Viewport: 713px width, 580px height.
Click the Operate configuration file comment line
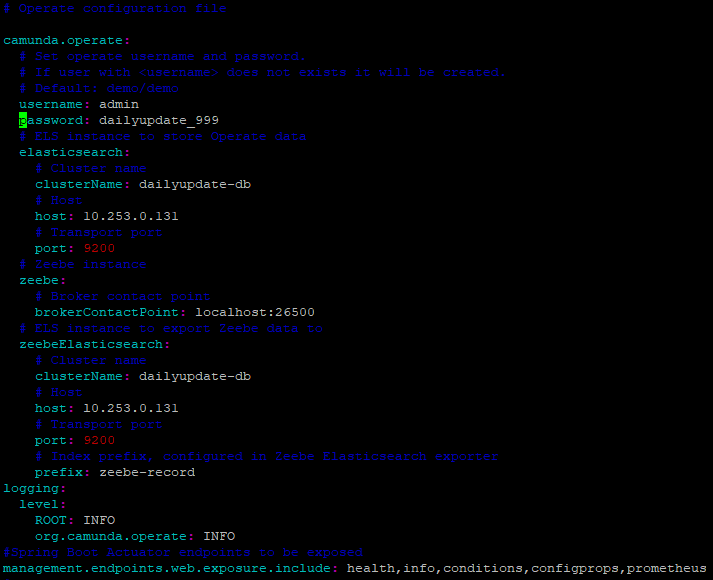[115, 8]
